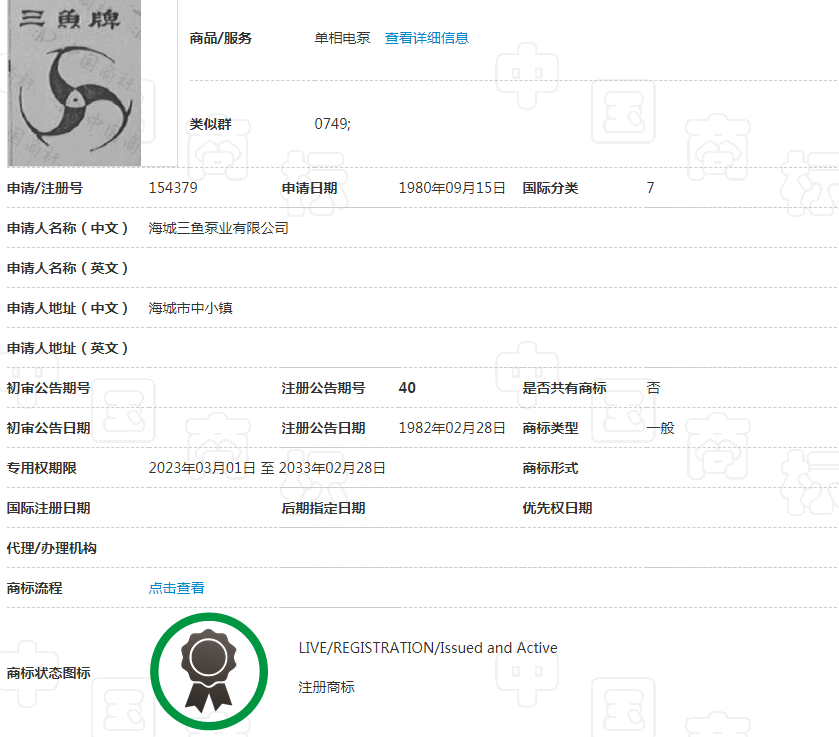The image size is (839, 737).
Task: Click the similar group code 0749;
Action: tap(332, 124)
